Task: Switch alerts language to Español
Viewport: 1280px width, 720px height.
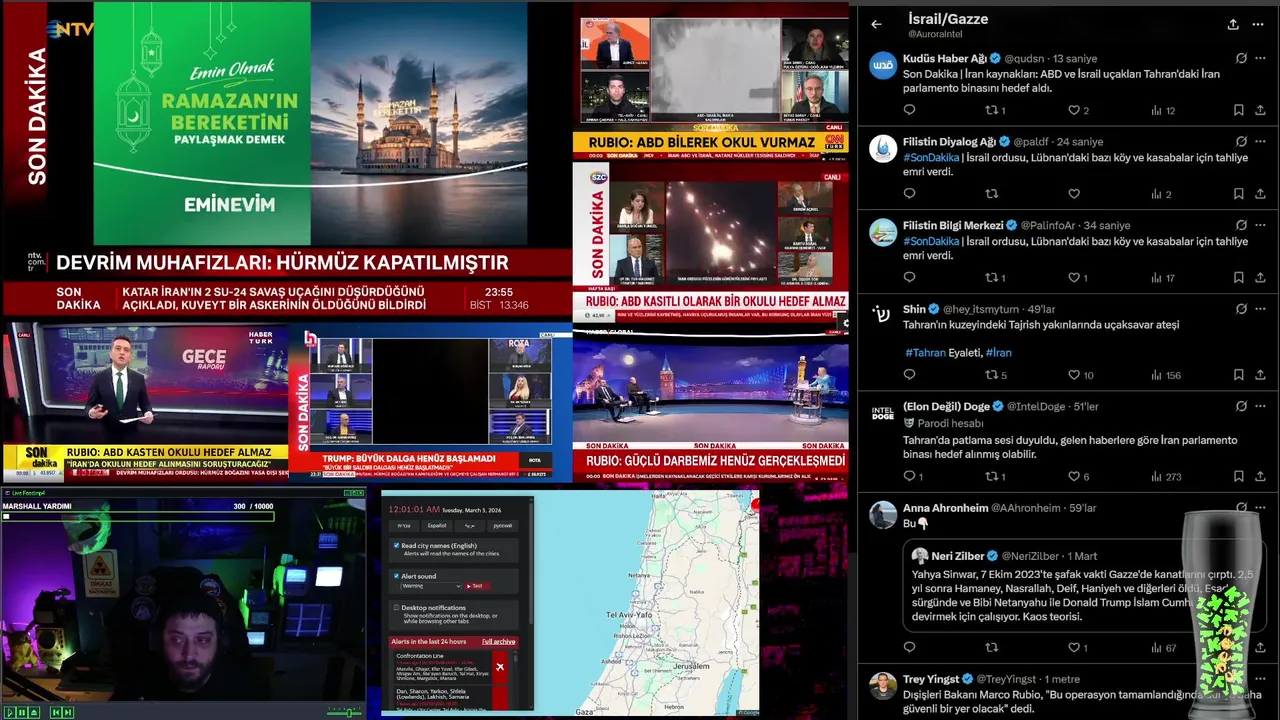Action: [437, 525]
